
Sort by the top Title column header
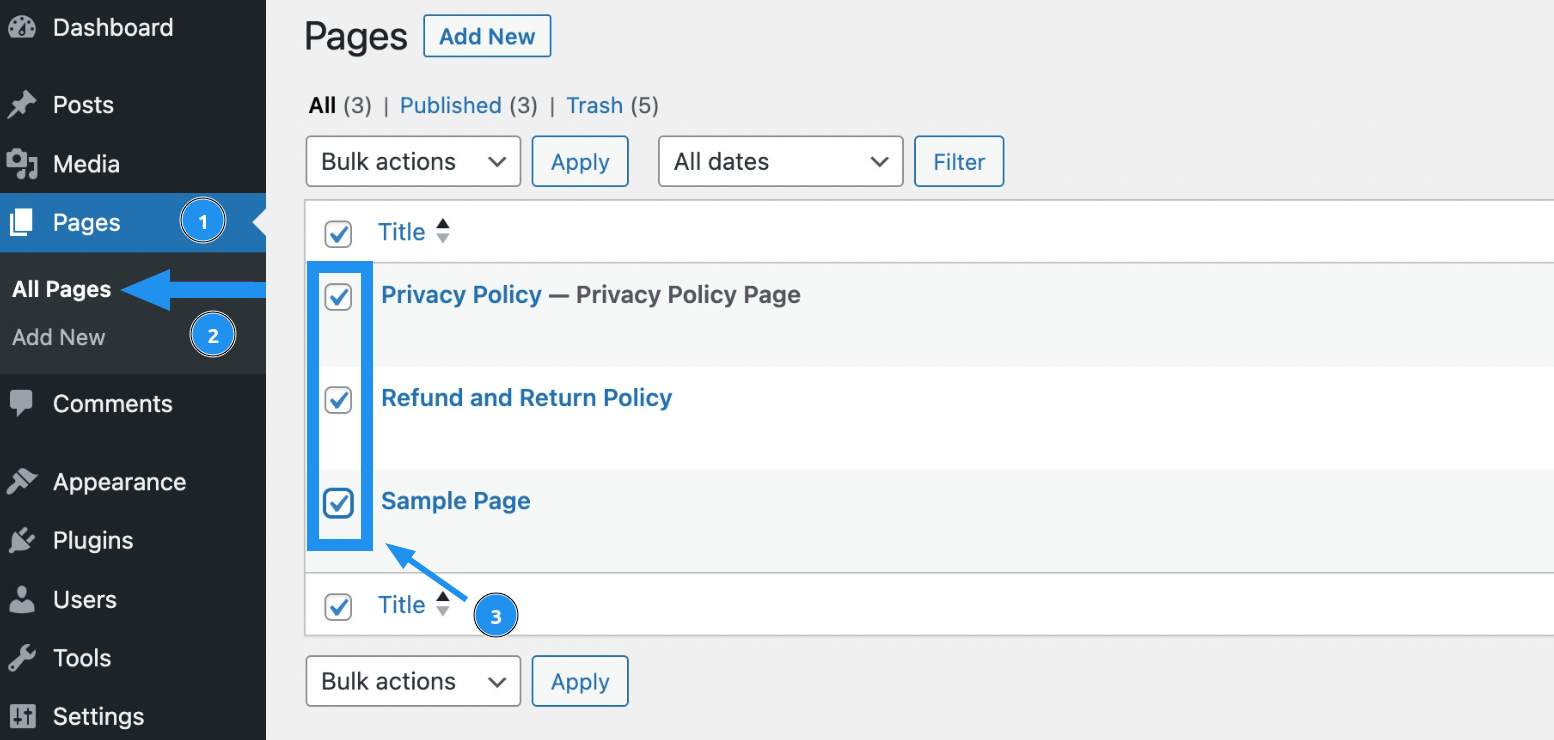(x=401, y=232)
